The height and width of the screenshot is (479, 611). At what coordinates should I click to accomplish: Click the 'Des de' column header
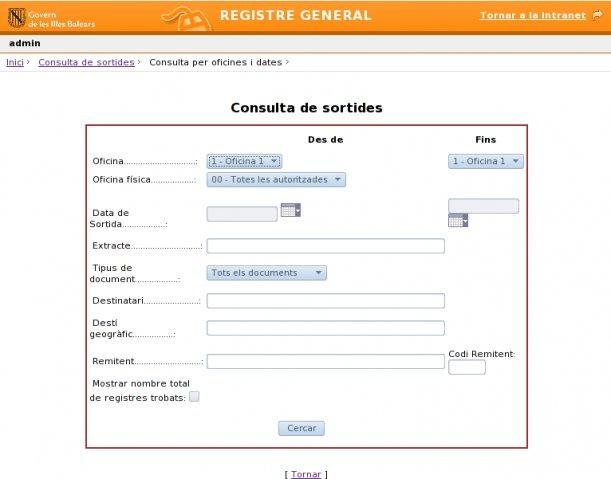[x=325, y=140]
